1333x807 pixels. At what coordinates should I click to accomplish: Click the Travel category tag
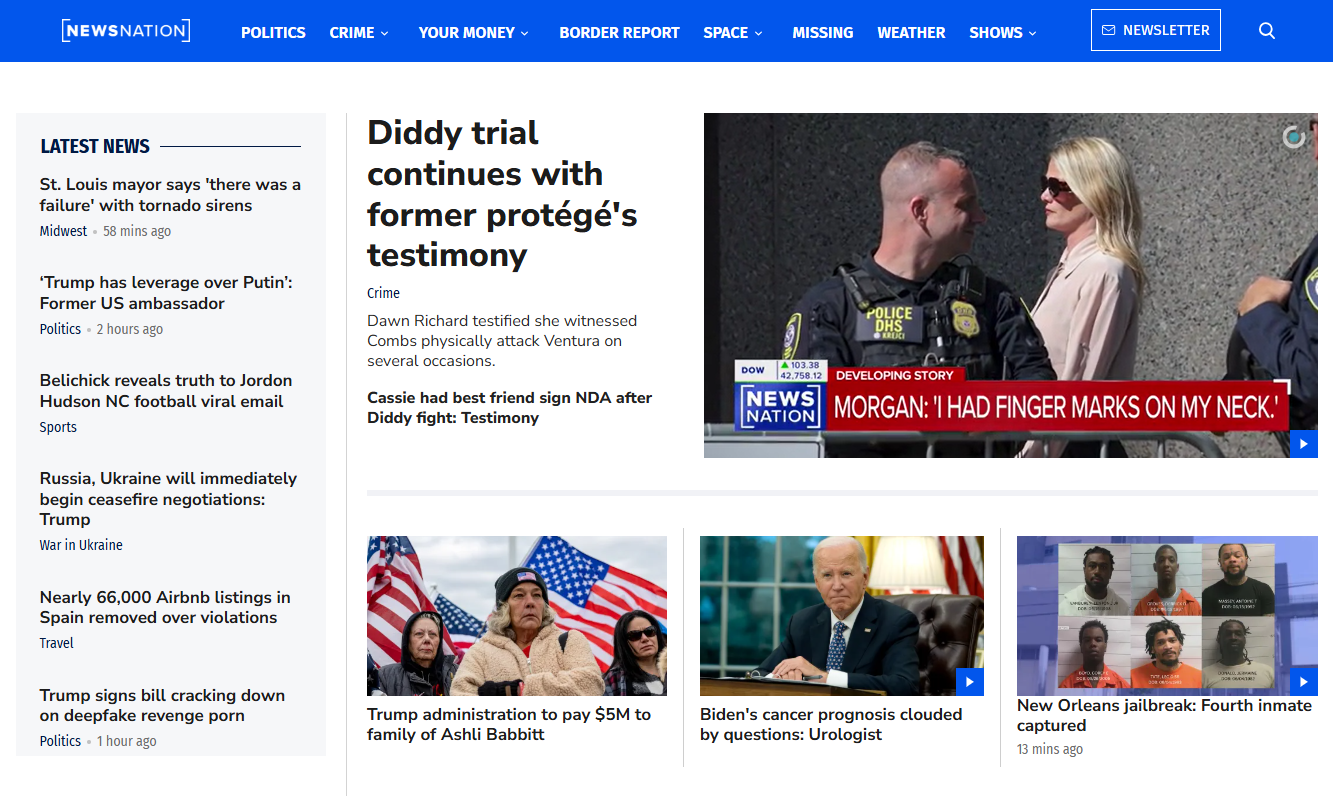tap(57, 643)
